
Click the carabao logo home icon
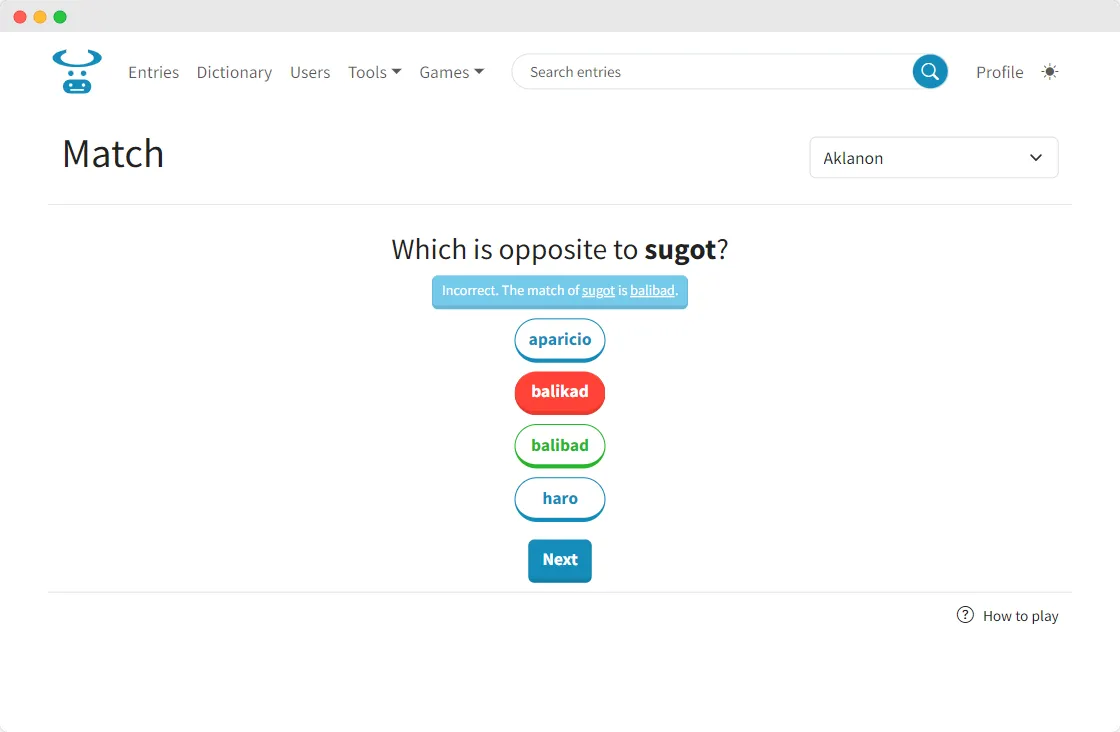77,71
